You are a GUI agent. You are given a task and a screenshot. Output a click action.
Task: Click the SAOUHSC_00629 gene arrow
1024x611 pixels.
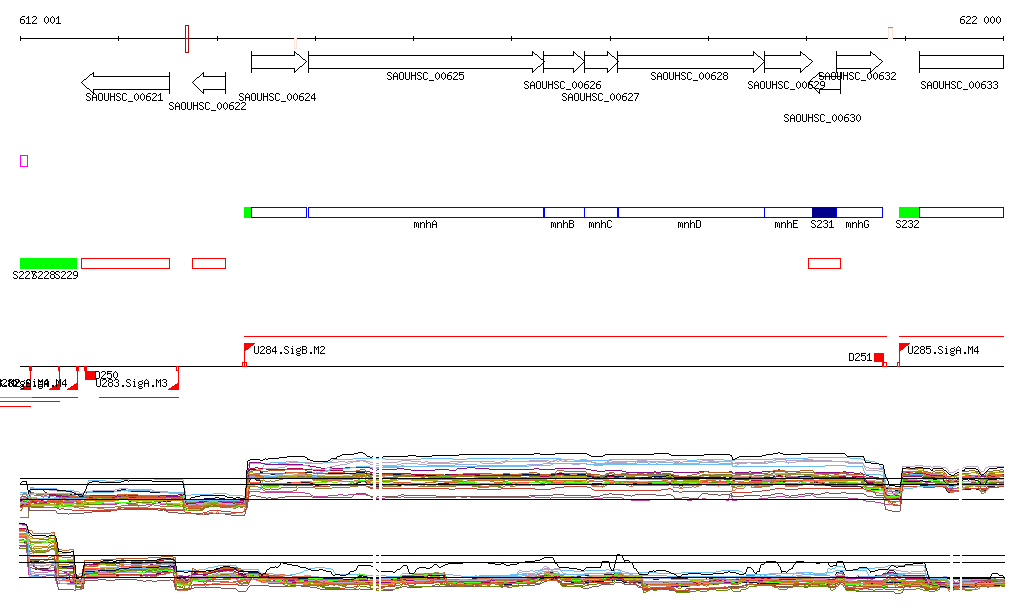[788, 62]
